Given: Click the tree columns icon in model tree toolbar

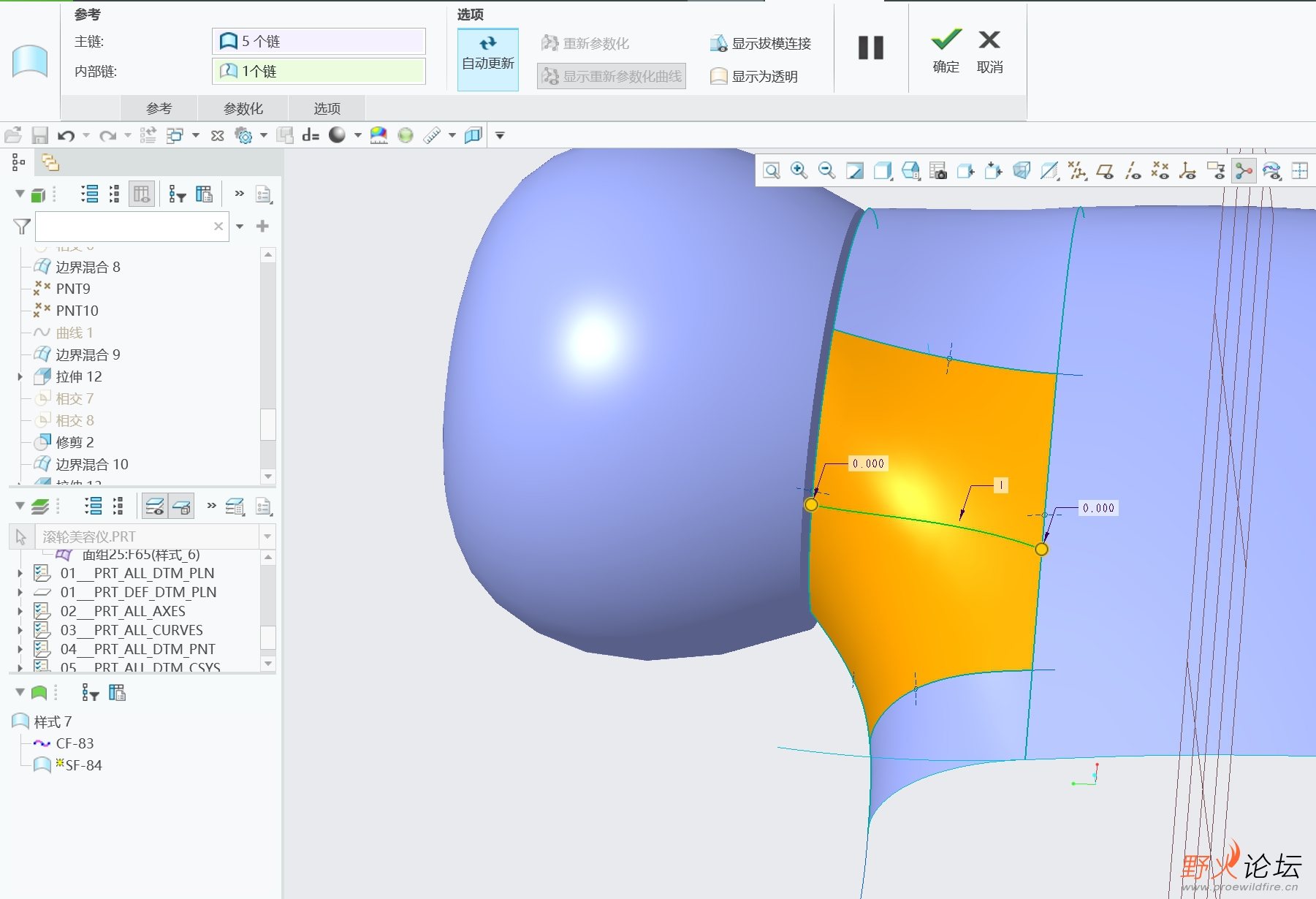Looking at the screenshot, I should coord(204,194).
